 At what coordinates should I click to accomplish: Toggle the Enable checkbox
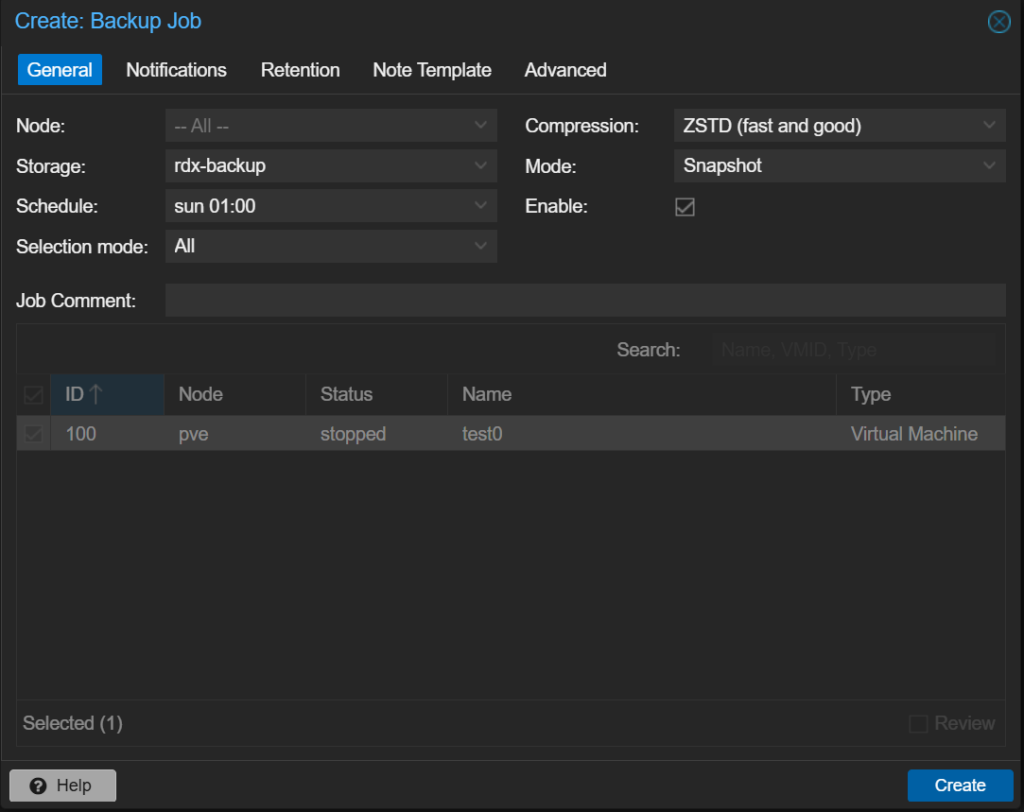click(x=685, y=207)
